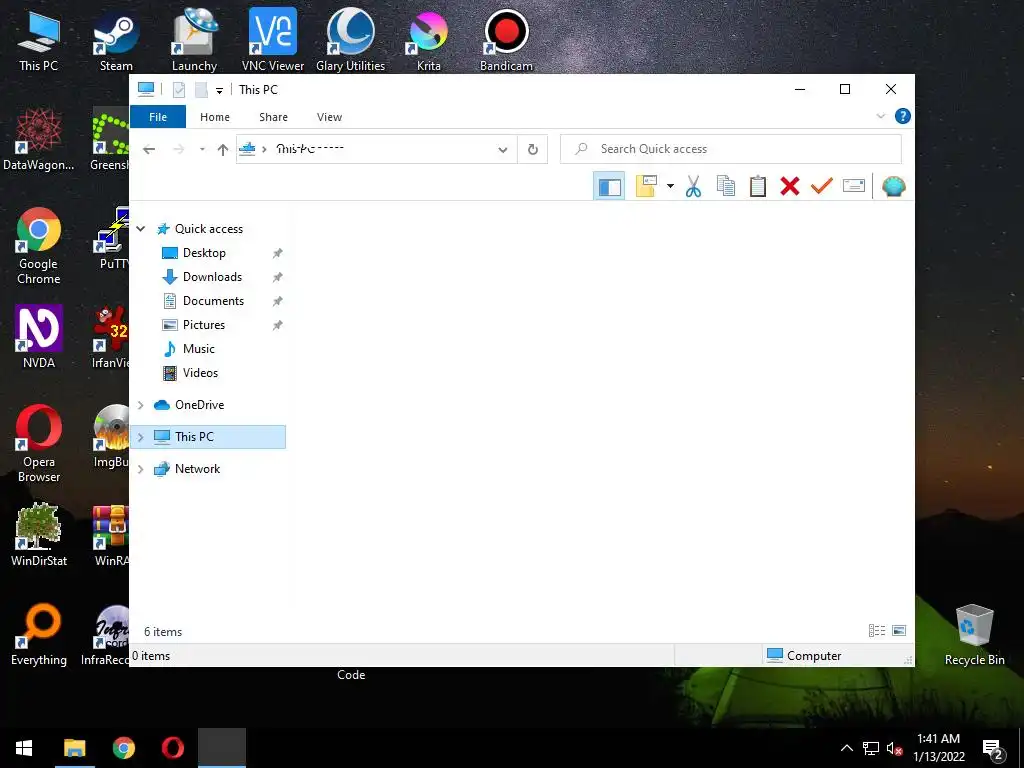The height and width of the screenshot is (768, 1024).
Task: Click the orange checkmark Properties icon
Action: point(822,187)
